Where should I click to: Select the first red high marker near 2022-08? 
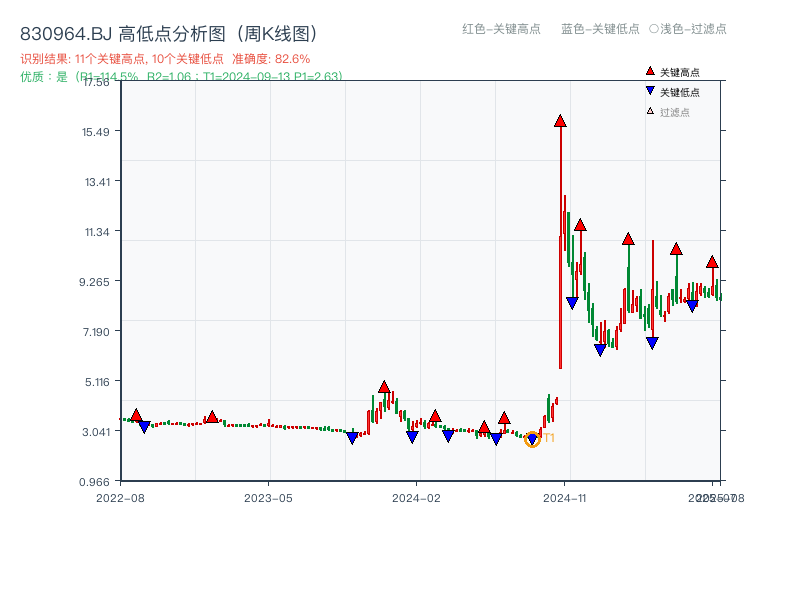(x=136, y=415)
